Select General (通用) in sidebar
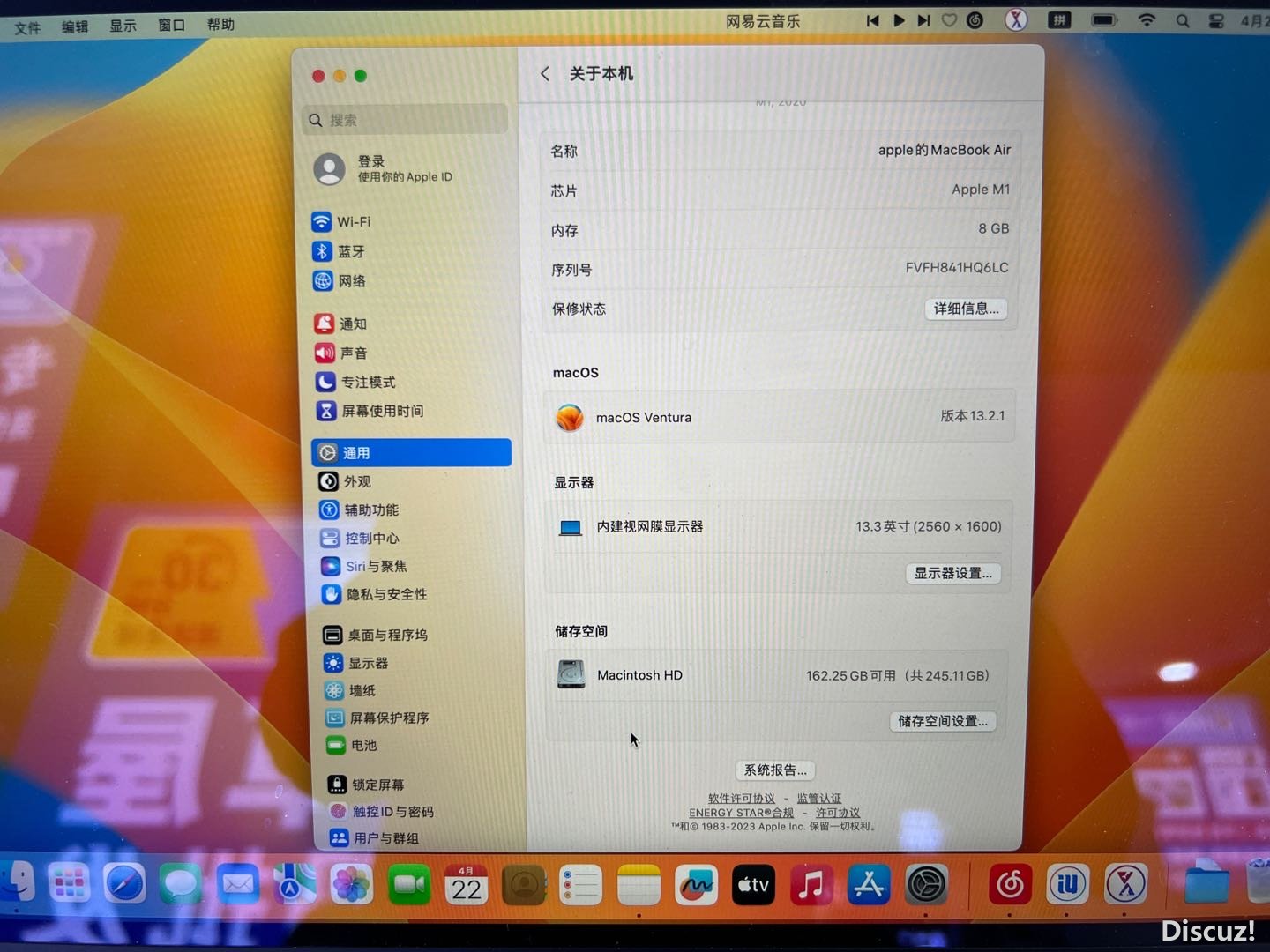 (411, 452)
